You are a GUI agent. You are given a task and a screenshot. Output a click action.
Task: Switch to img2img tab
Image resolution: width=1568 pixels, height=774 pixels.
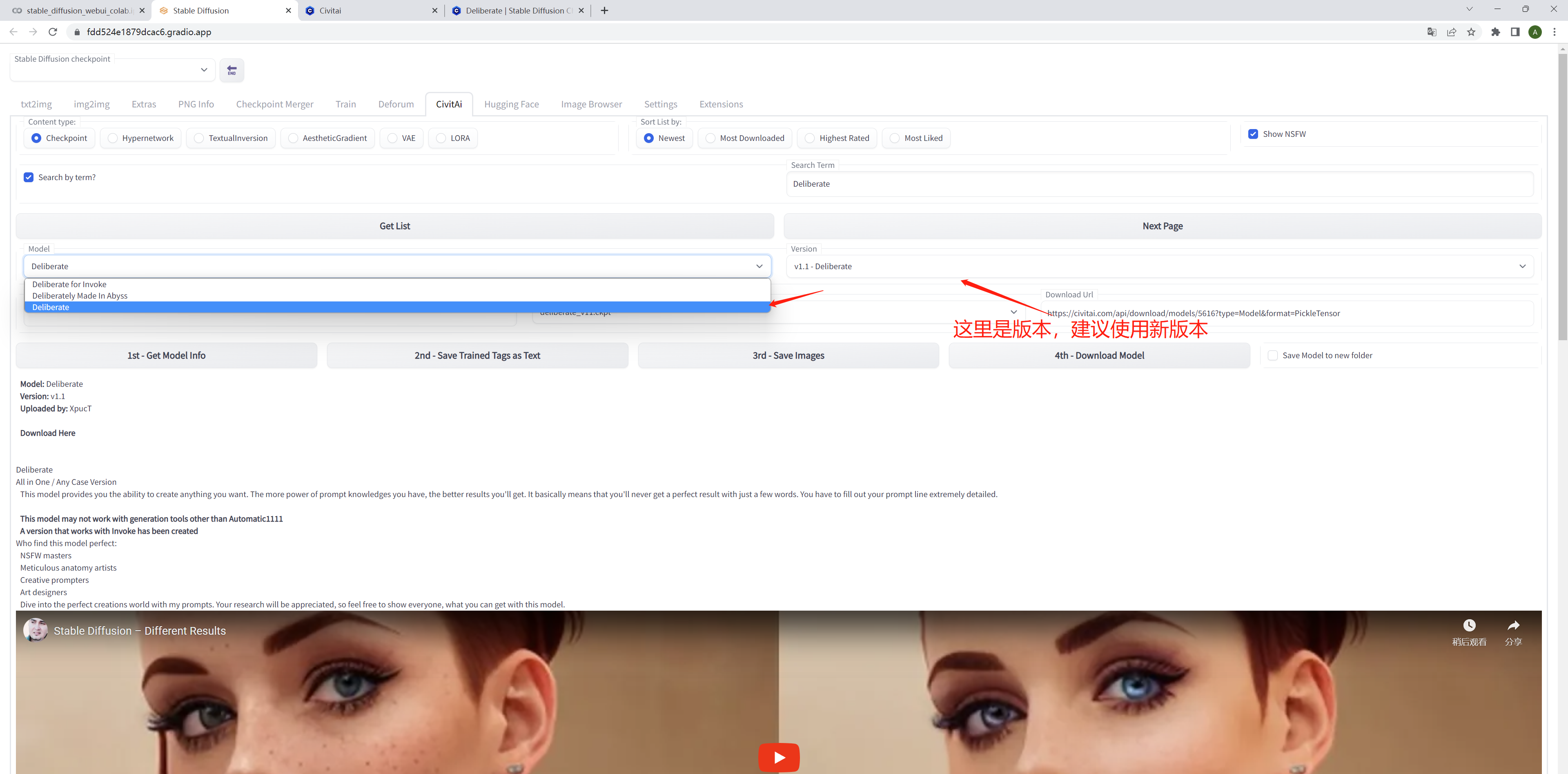point(92,104)
